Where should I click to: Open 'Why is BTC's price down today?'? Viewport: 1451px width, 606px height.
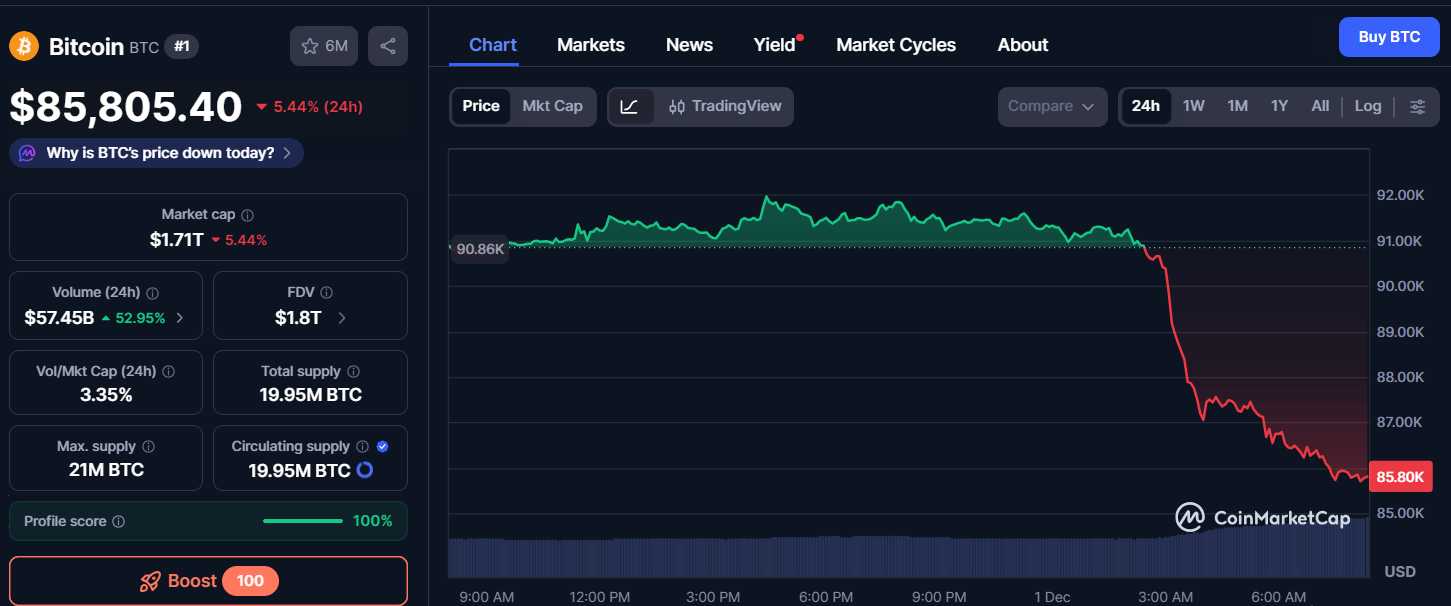click(157, 153)
